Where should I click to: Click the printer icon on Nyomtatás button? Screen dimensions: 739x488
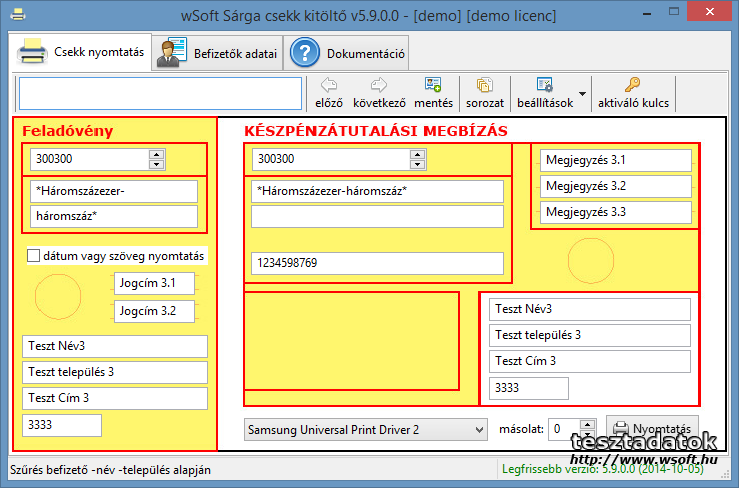[x=621, y=428]
